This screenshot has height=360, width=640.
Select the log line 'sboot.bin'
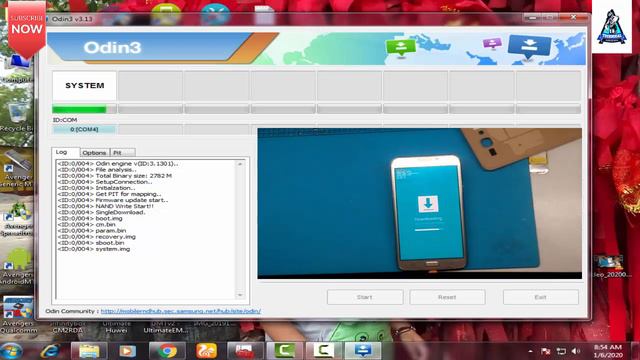coord(91,243)
